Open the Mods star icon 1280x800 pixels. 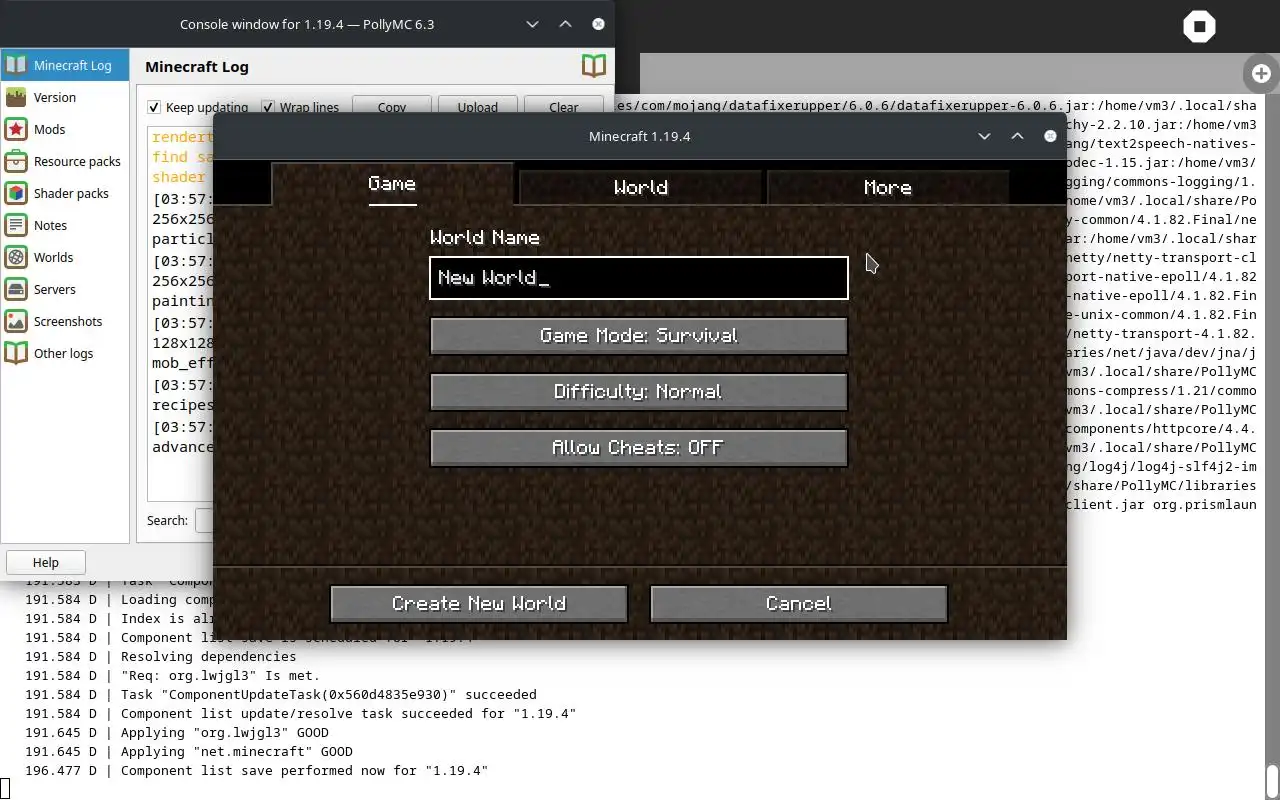click(x=16, y=129)
